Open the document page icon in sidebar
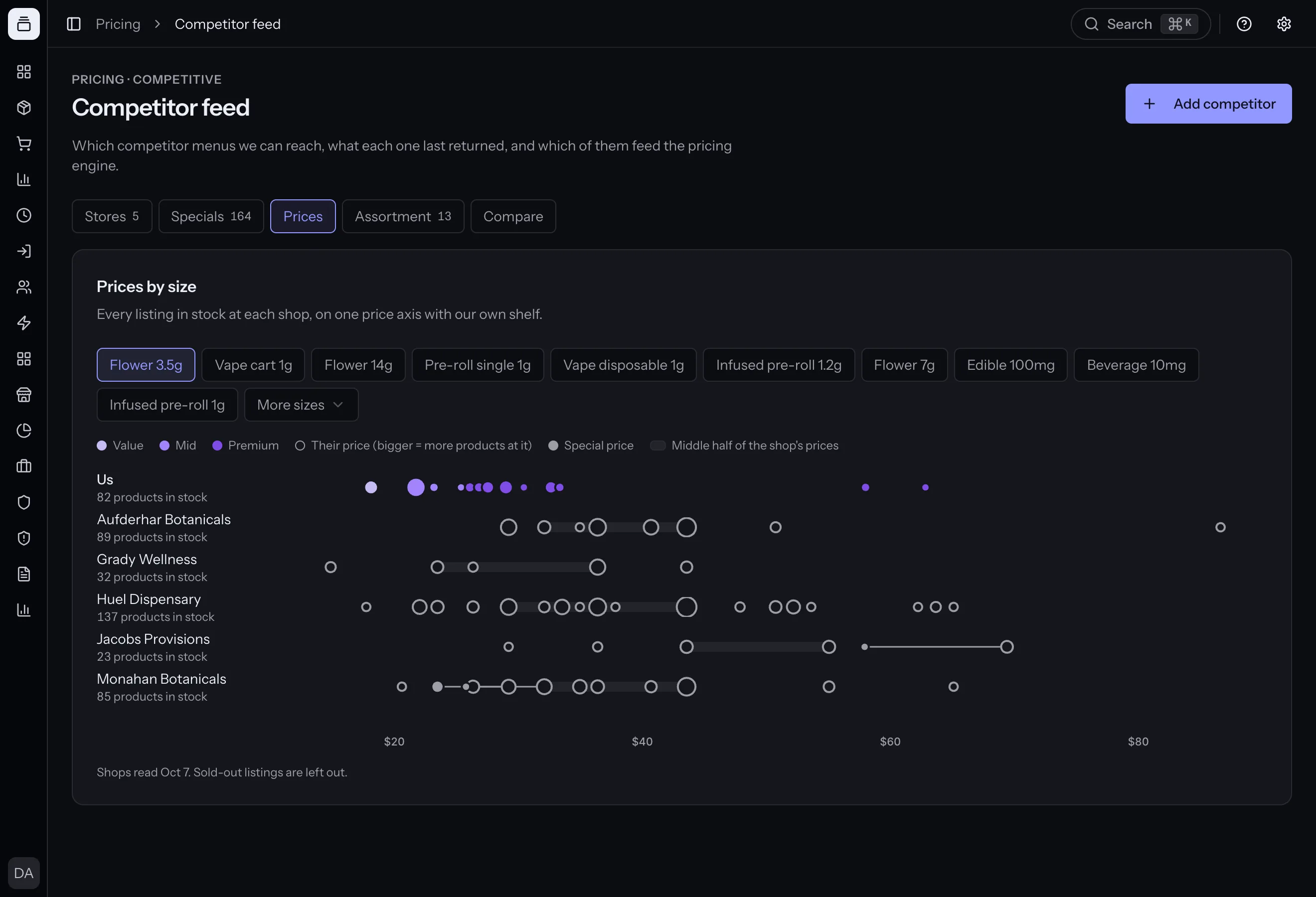The width and height of the screenshot is (1316, 897). pyautogui.click(x=24, y=574)
